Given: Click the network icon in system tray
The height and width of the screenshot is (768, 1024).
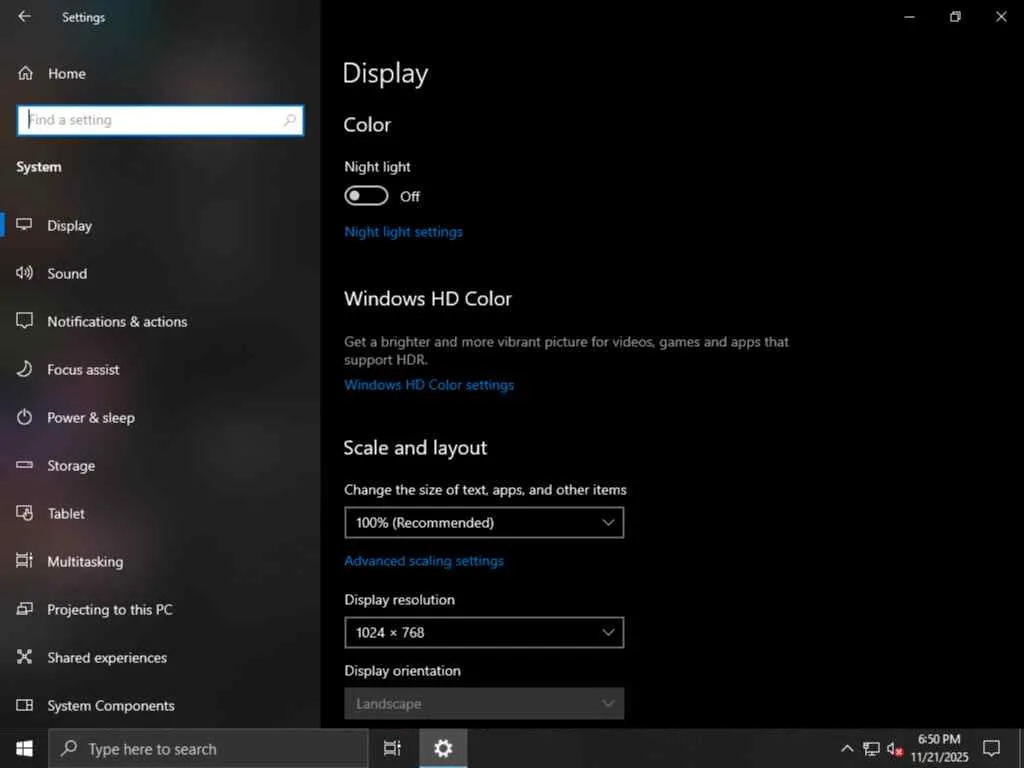Looking at the screenshot, I should click(x=871, y=749).
